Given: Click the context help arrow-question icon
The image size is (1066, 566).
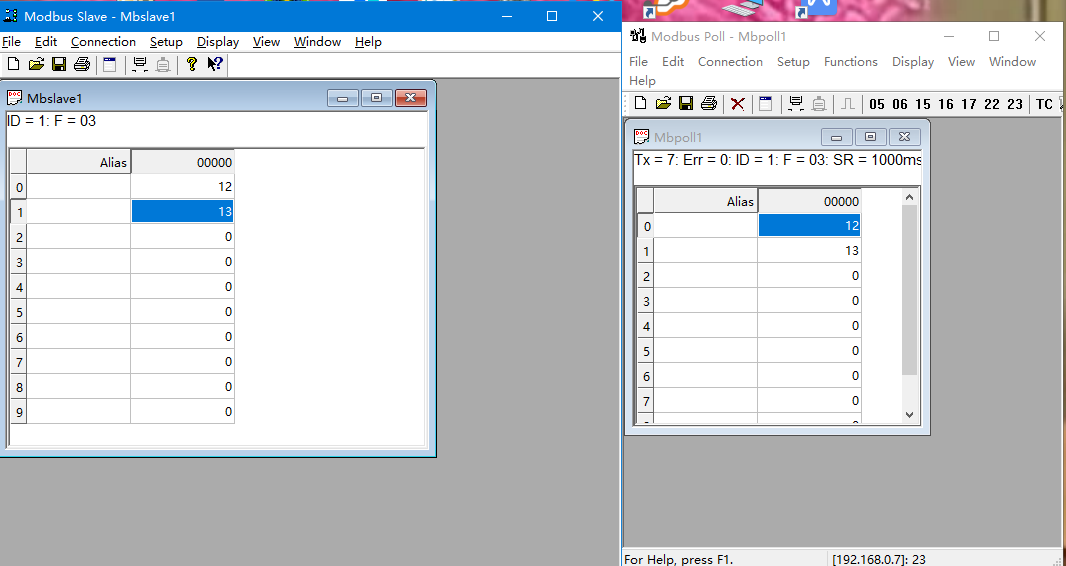Looking at the screenshot, I should coord(215,65).
